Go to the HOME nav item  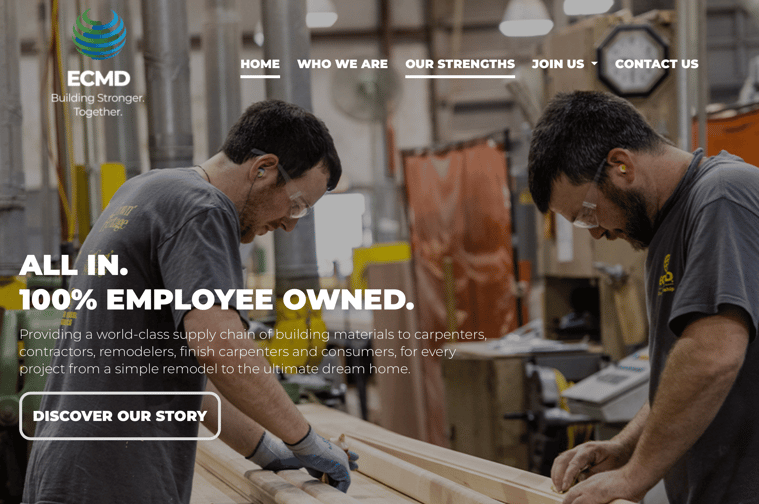pos(260,64)
